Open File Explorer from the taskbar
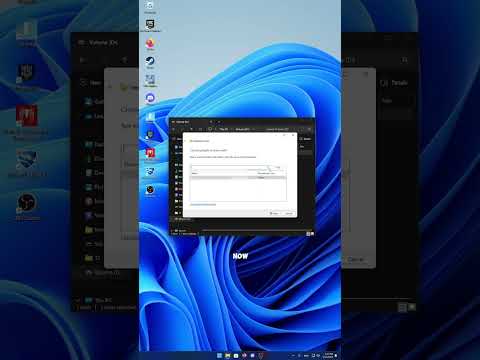 227,356
